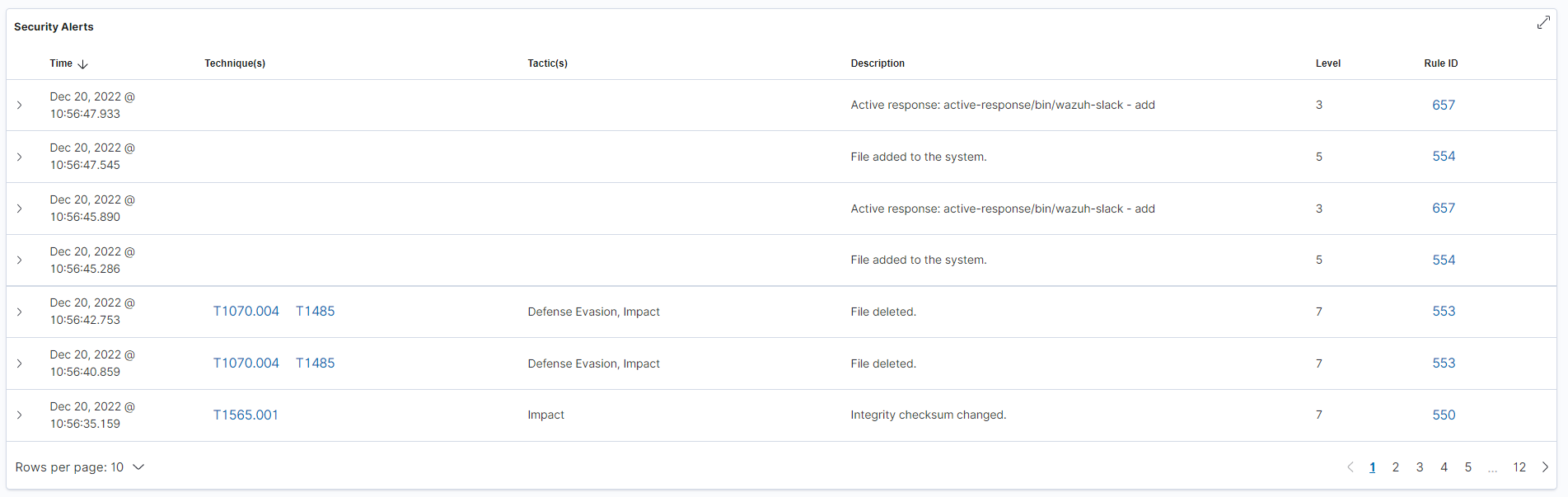Select technique T1070.004 in the File deleted row
The image size is (1568, 497).
(246, 312)
